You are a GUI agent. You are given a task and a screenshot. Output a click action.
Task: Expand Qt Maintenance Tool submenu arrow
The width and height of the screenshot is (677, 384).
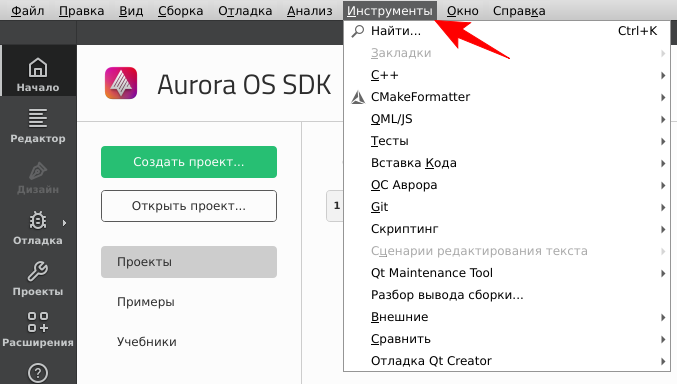pyautogui.click(x=663, y=273)
